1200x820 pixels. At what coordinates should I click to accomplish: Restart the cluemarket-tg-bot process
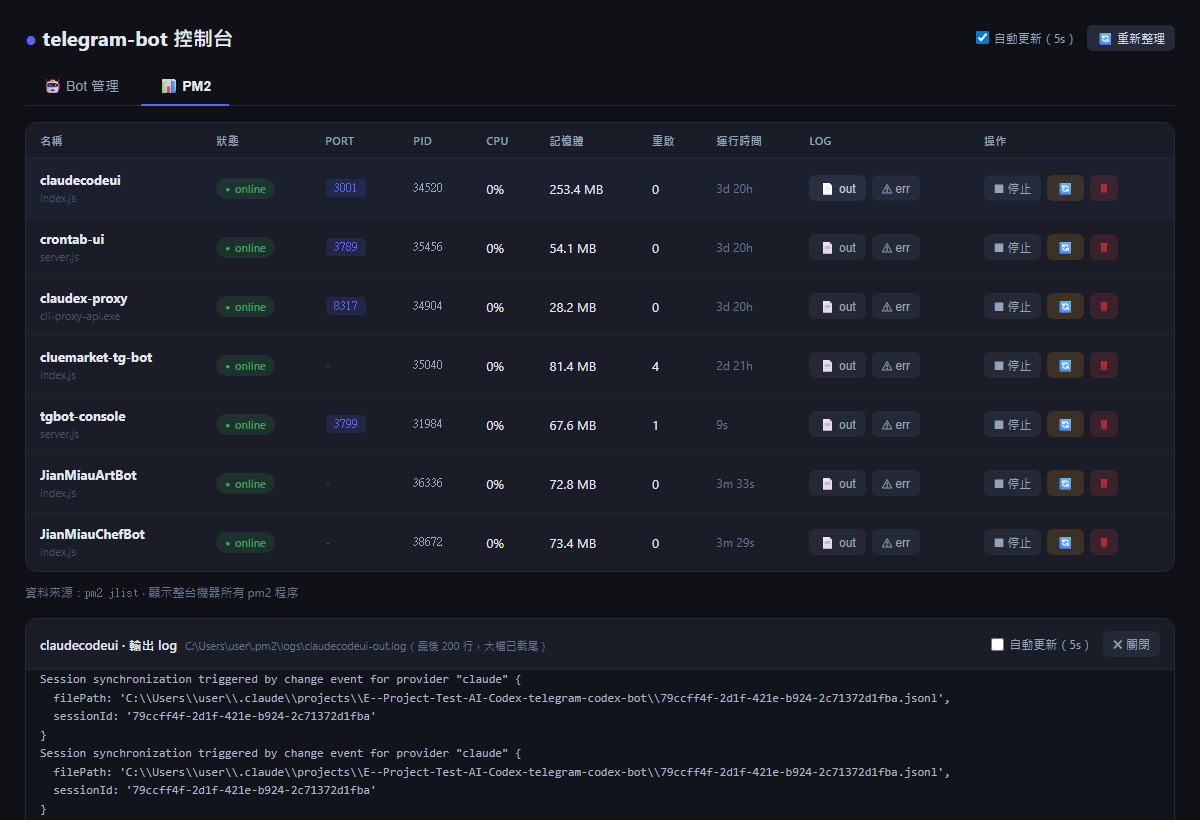click(x=1065, y=365)
